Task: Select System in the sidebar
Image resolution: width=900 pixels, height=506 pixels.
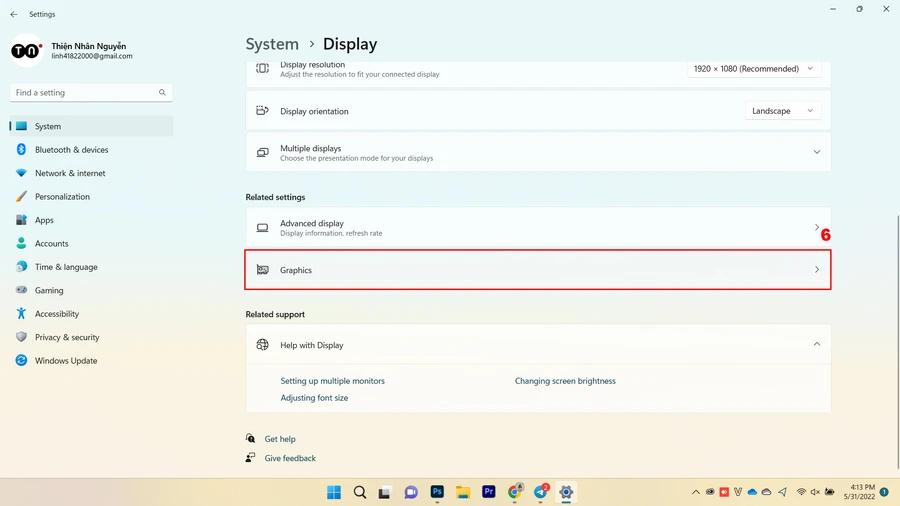Action: point(91,126)
